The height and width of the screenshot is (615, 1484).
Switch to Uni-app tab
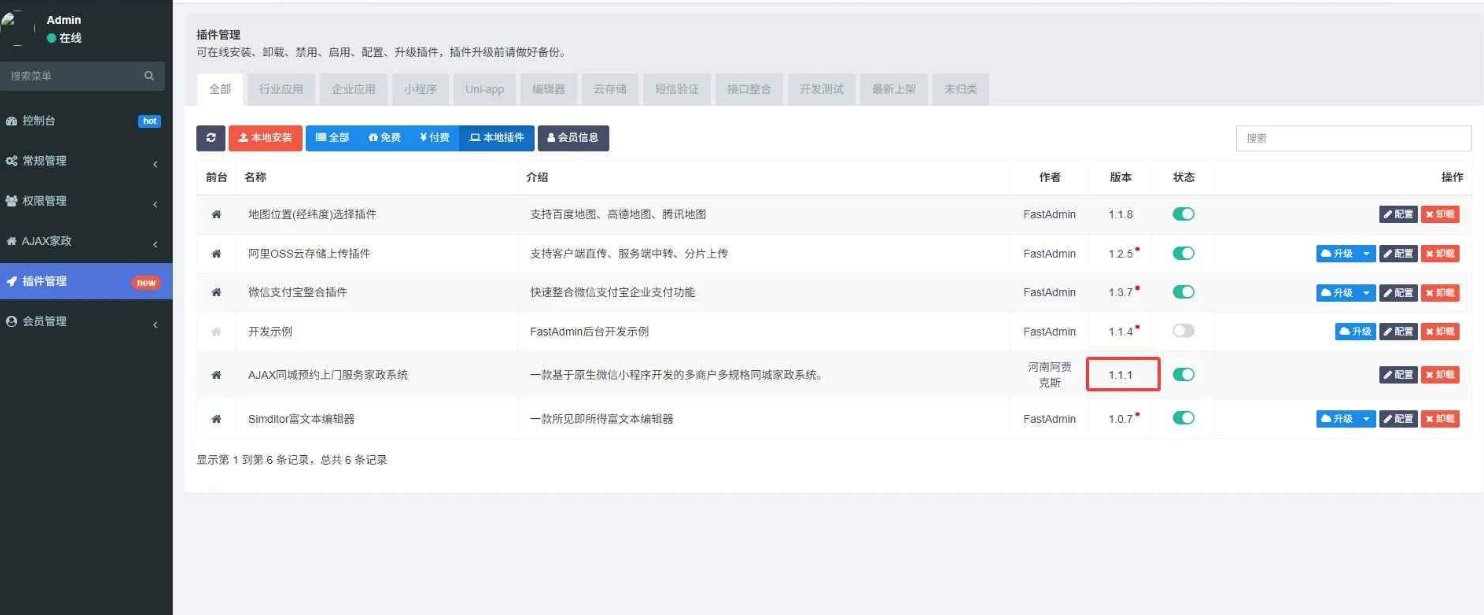[x=485, y=89]
